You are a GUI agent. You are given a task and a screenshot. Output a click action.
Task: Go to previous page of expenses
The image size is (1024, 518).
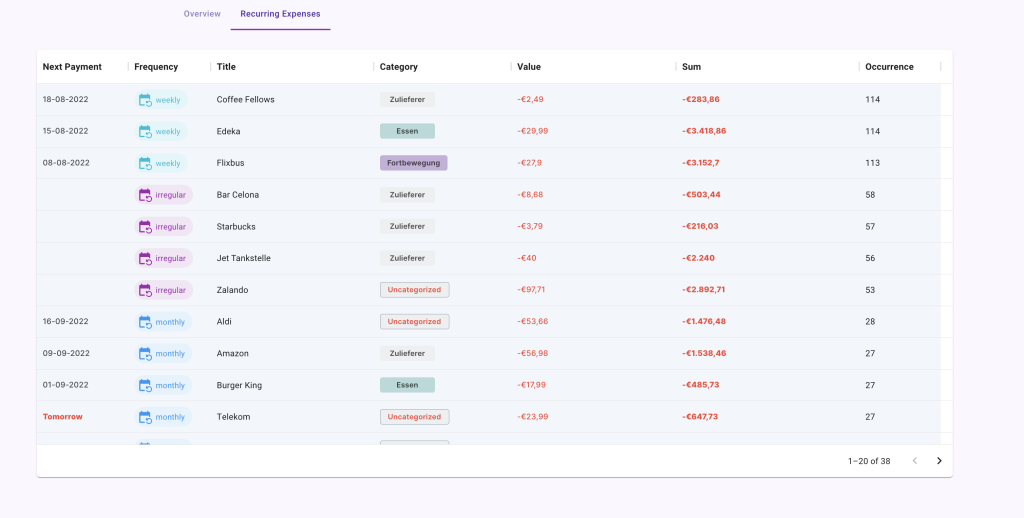point(914,461)
